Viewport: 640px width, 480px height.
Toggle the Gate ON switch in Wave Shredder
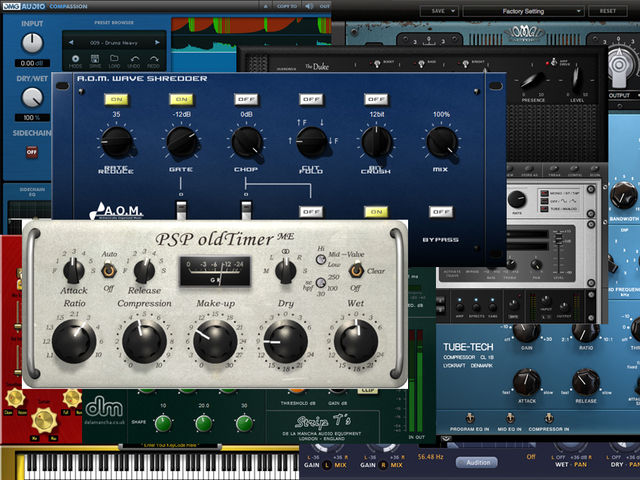tap(182, 99)
